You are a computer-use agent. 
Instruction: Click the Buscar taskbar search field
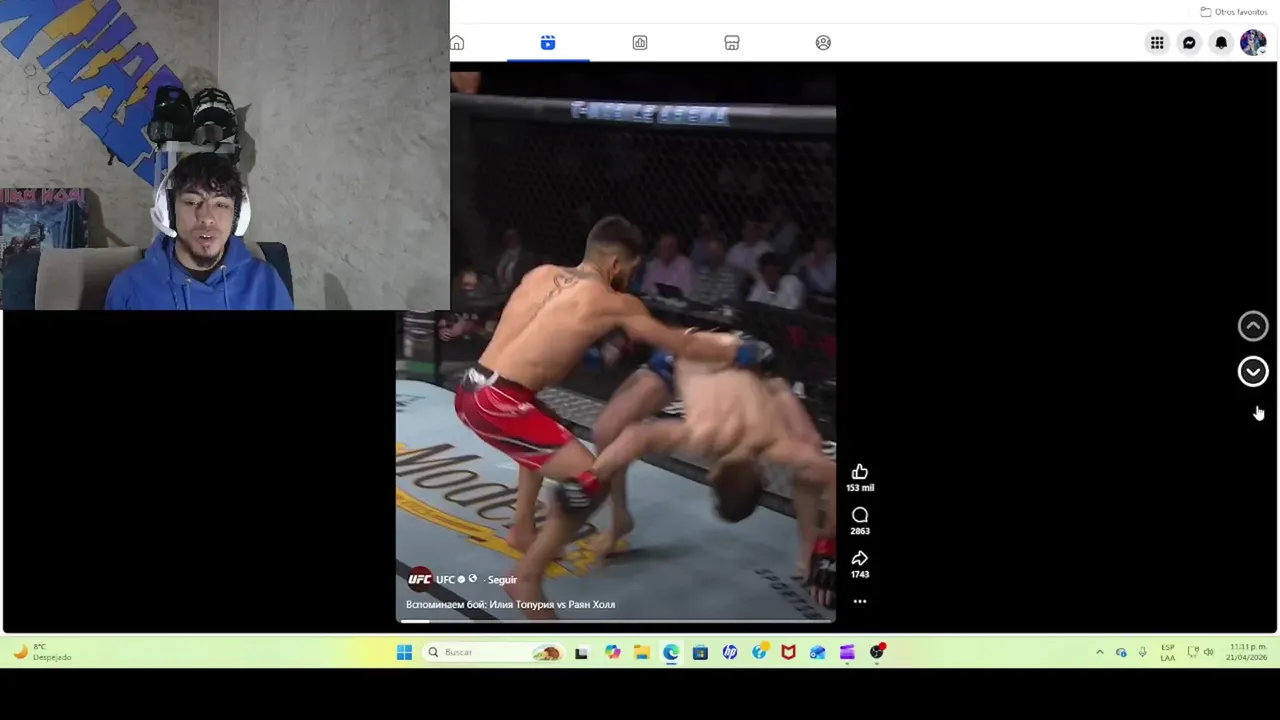[x=492, y=652]
